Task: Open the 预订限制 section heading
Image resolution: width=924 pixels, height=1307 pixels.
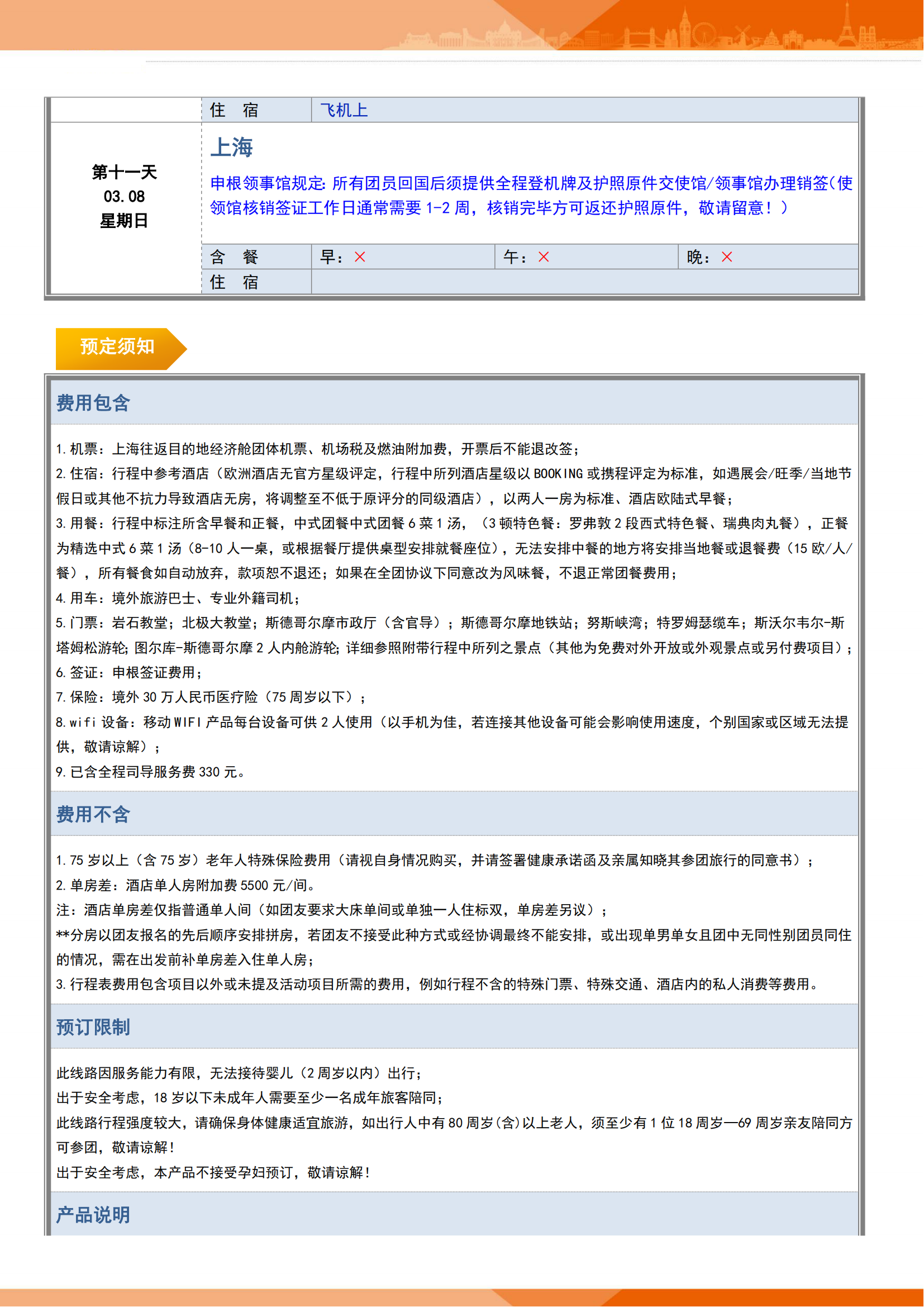Action: pyautogui.click(x=93, y=1027)
